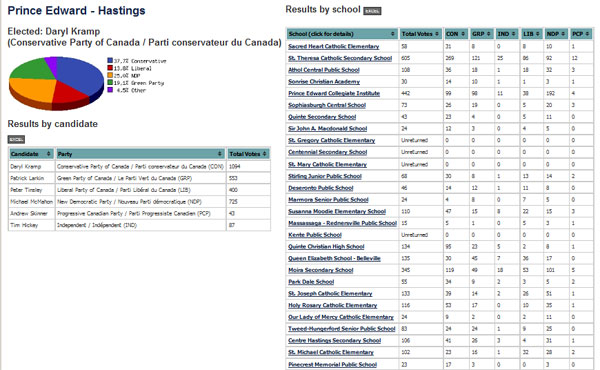Click the Unreturned cell for Kente Public School

(421, 235)
